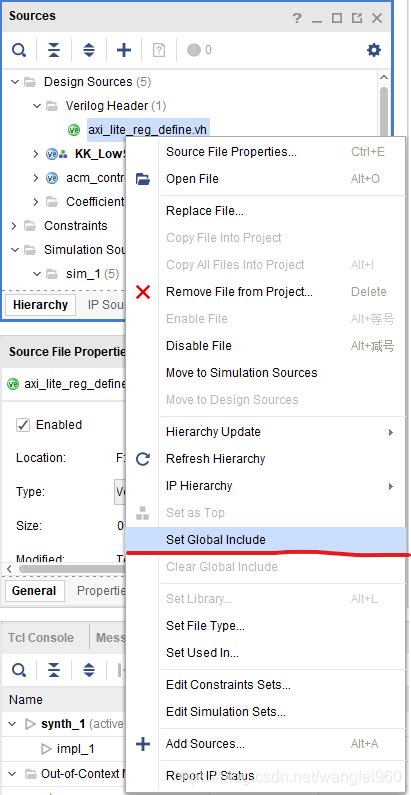Click the Sources panel search icon
The width and height of the screenshot is (411, 795).
click(19, 50)
